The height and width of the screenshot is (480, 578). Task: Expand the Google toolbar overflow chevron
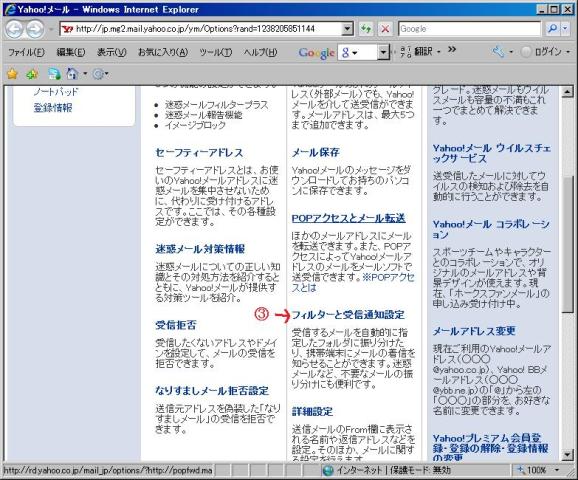coord(452,49)
